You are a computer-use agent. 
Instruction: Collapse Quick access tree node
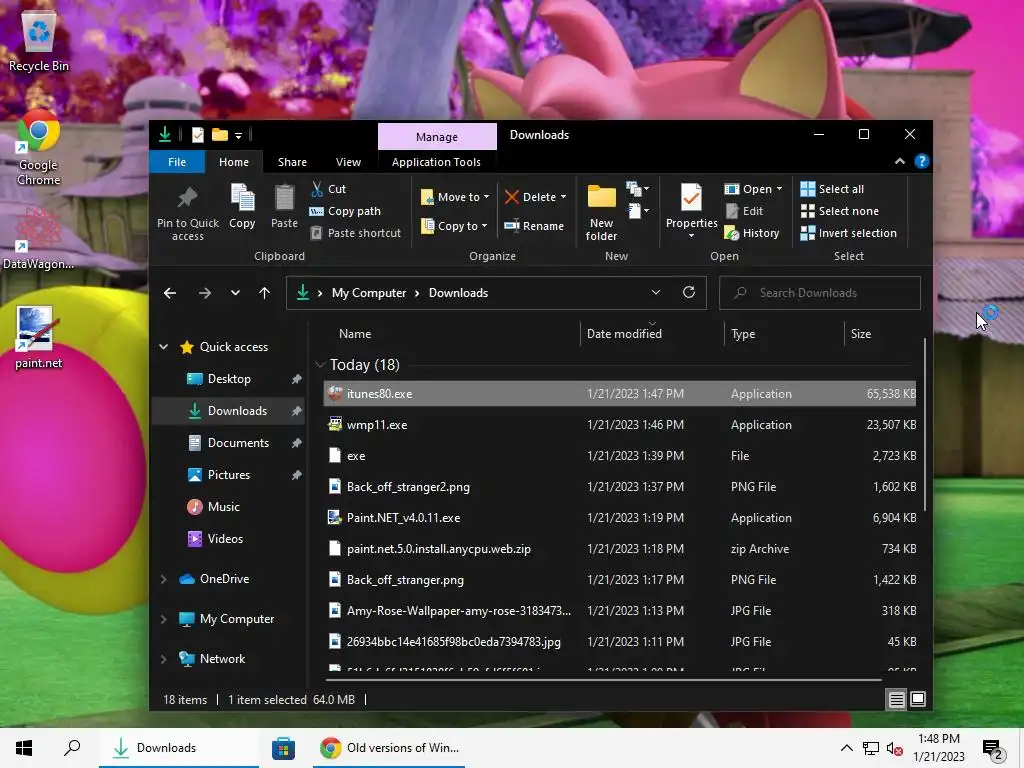(163, 347)
